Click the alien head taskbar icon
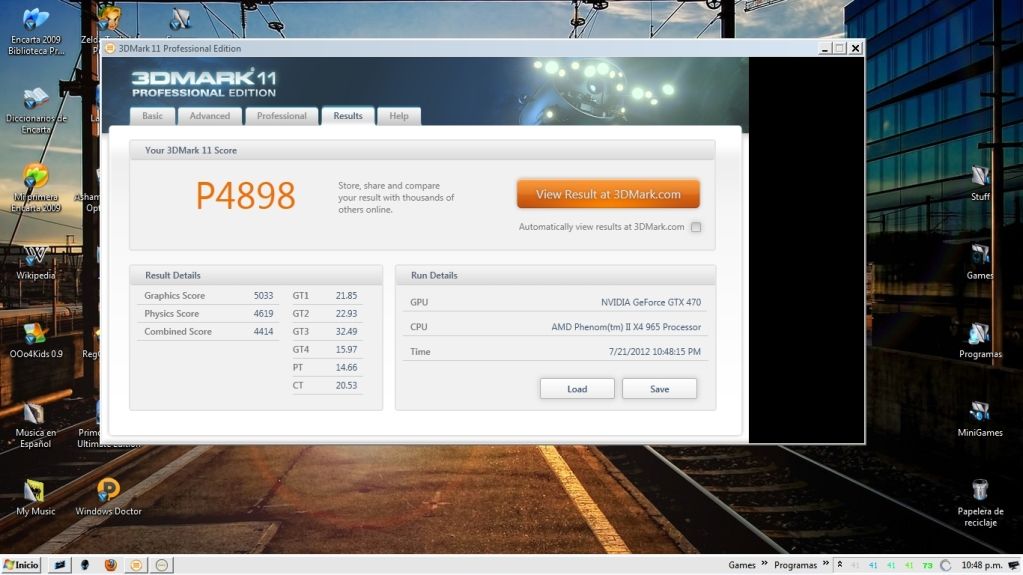Image resolution: width=1023 pixels, height=575 pixels. (x=85, y=565)
